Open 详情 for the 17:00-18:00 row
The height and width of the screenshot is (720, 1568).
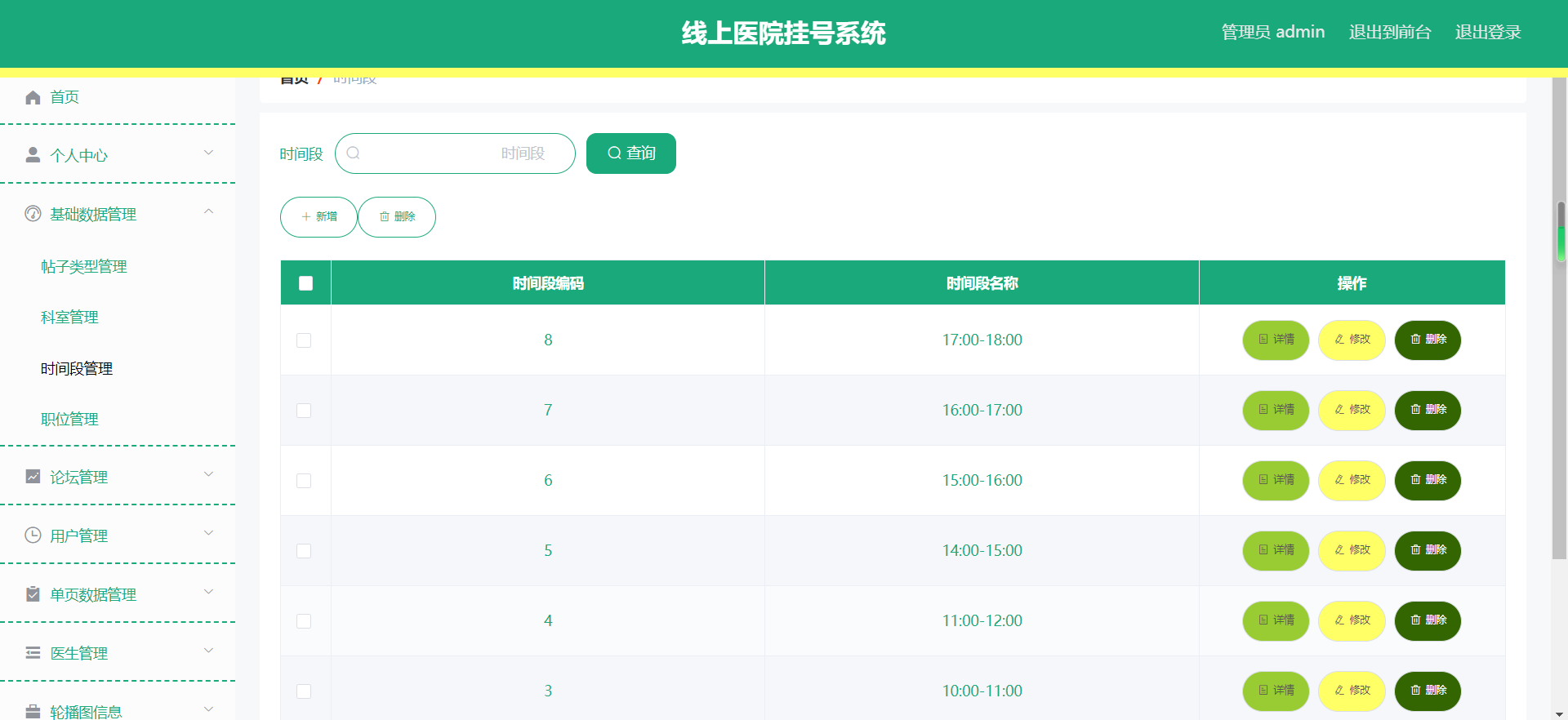tap(1276, 340)
